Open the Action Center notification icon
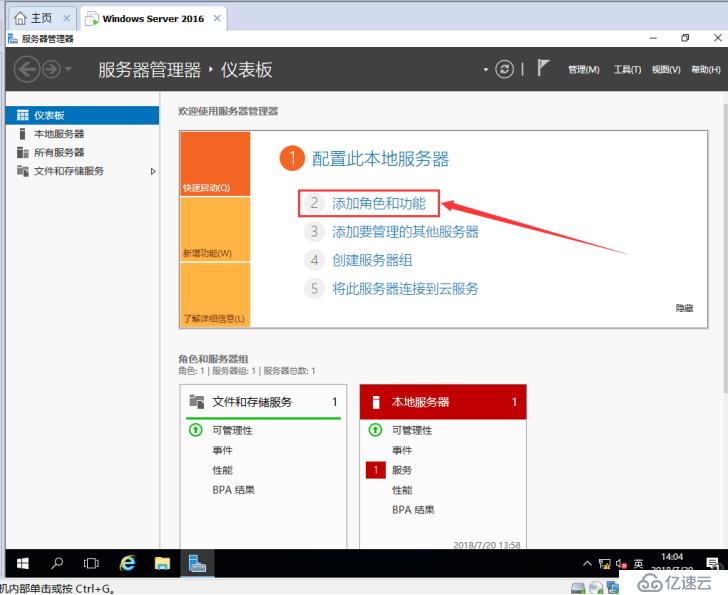This screenshot has width=728, height=595. coord(713,563)
